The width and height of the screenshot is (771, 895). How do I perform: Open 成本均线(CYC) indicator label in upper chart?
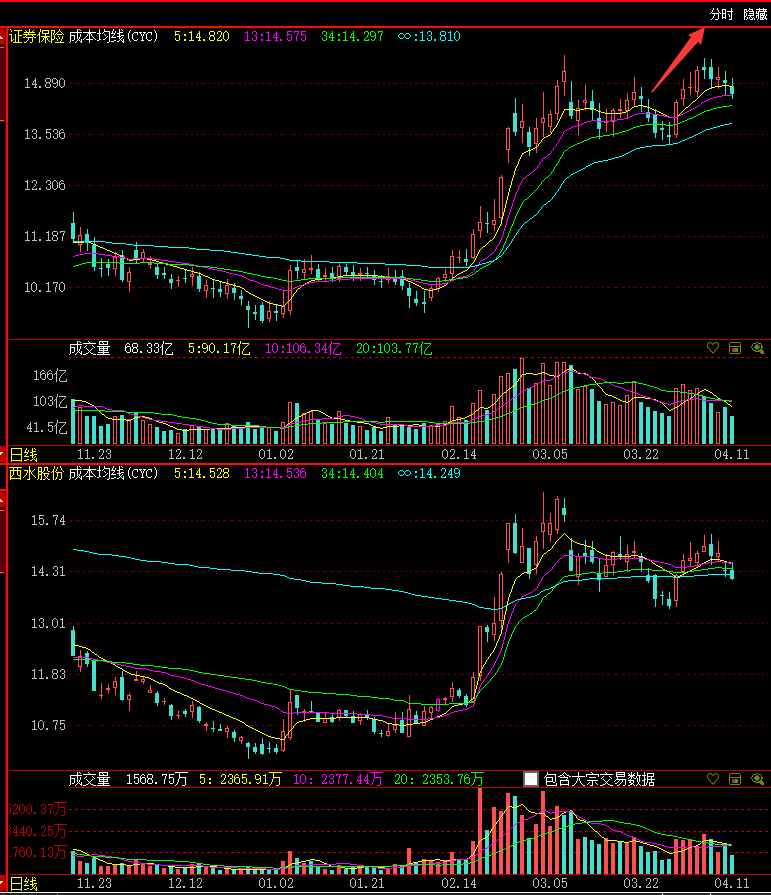click(113, 36)
